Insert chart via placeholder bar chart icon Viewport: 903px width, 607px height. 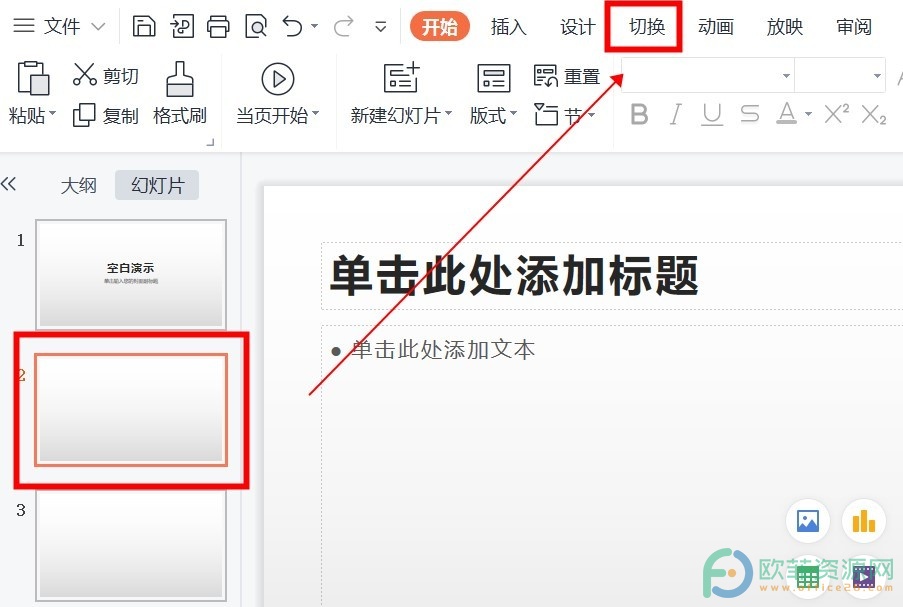[x=864, y=521]
